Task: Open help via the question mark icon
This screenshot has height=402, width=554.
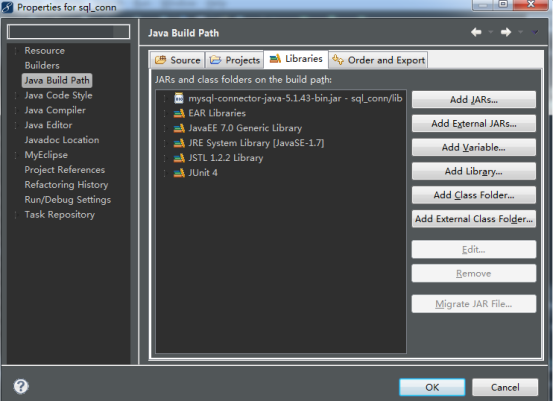Action: 21,386
